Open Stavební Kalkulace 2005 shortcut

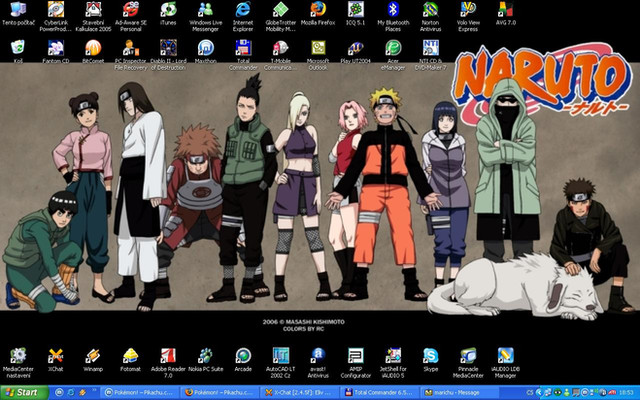click(x=93, y=16)
